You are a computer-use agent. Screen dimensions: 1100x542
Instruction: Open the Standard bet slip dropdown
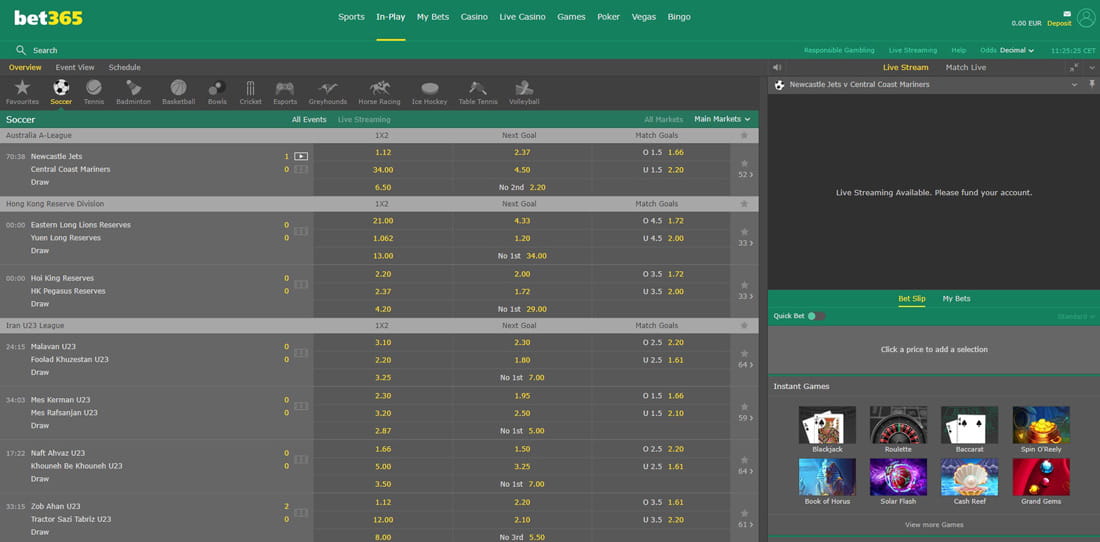click(x=1076, y=317)
